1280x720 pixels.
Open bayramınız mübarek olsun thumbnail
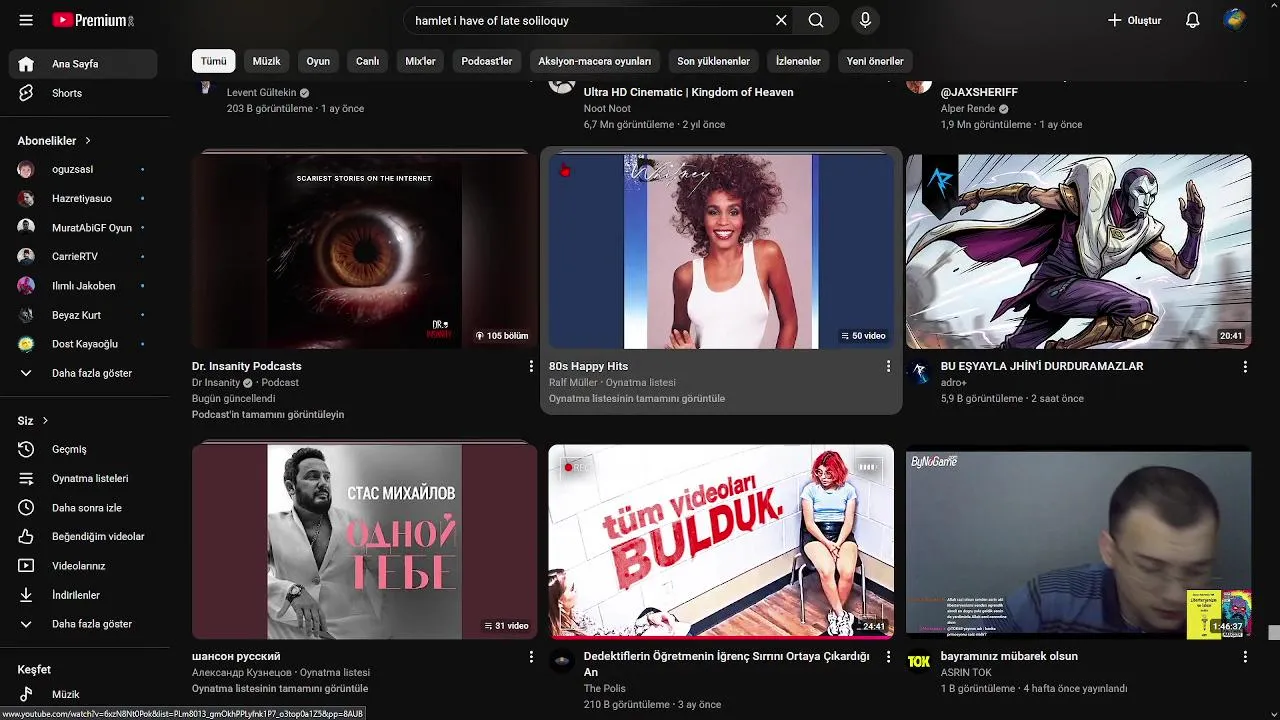click(1078, 542)
